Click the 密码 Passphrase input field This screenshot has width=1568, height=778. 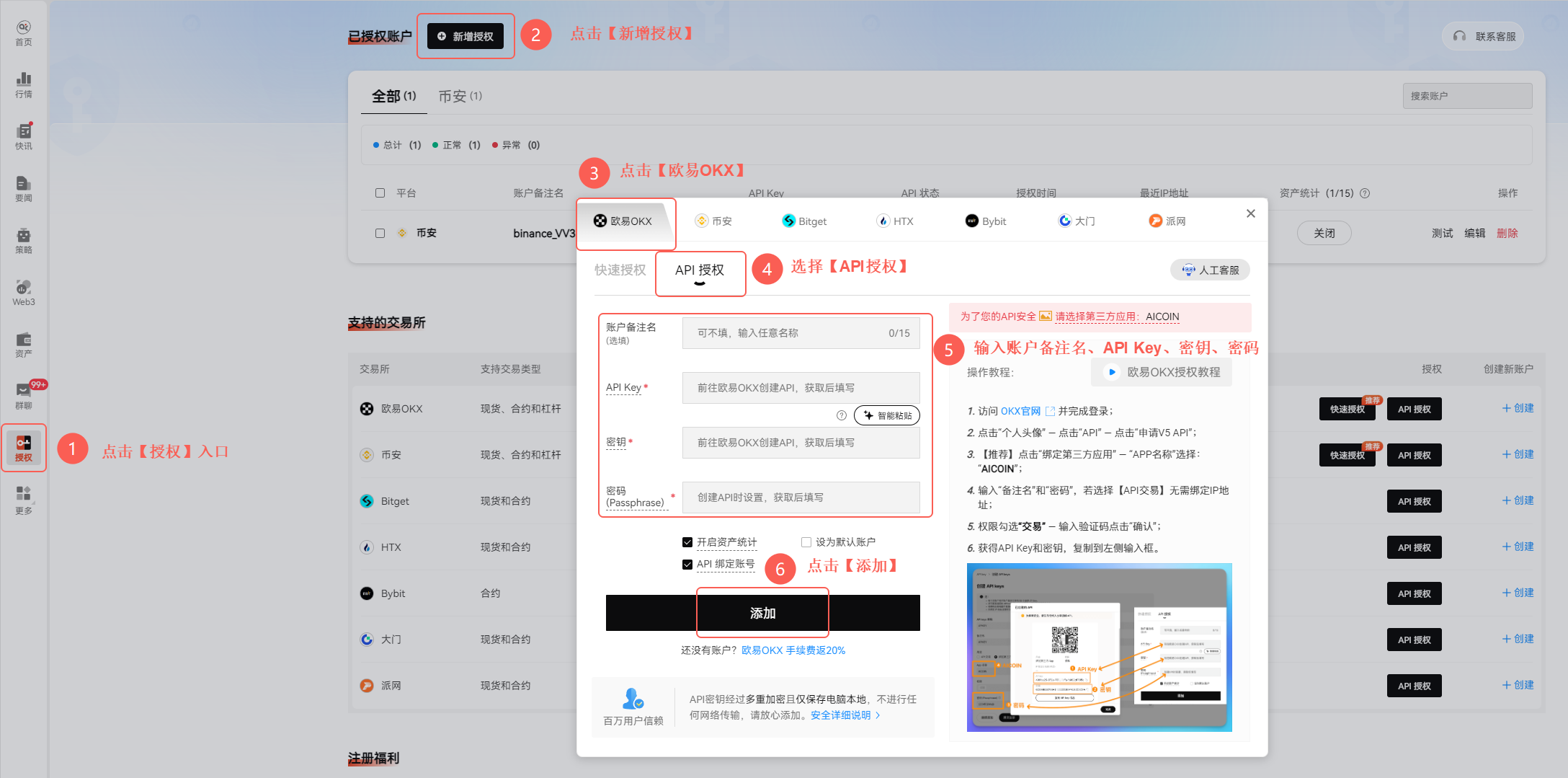point(801,498)
